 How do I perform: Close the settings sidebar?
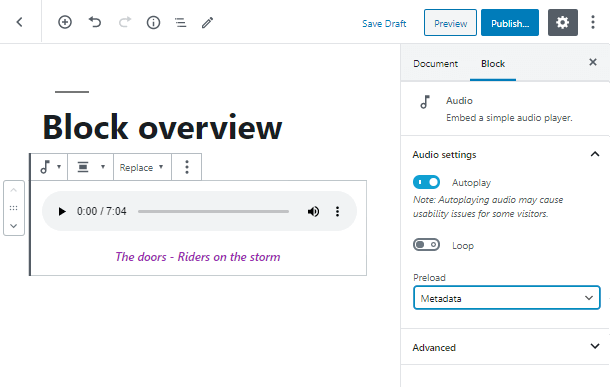pos(592,62)
